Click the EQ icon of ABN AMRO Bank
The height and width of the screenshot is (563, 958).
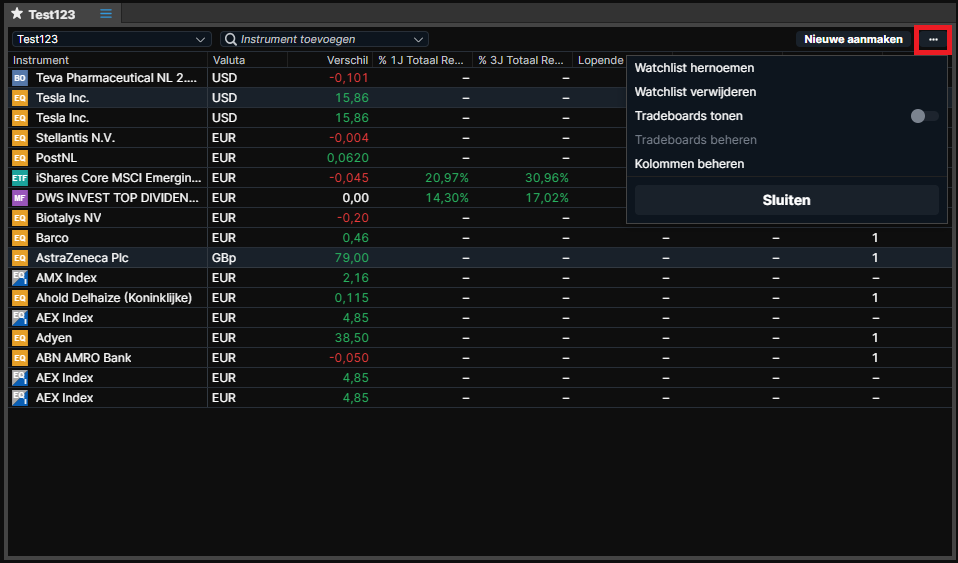20,358
